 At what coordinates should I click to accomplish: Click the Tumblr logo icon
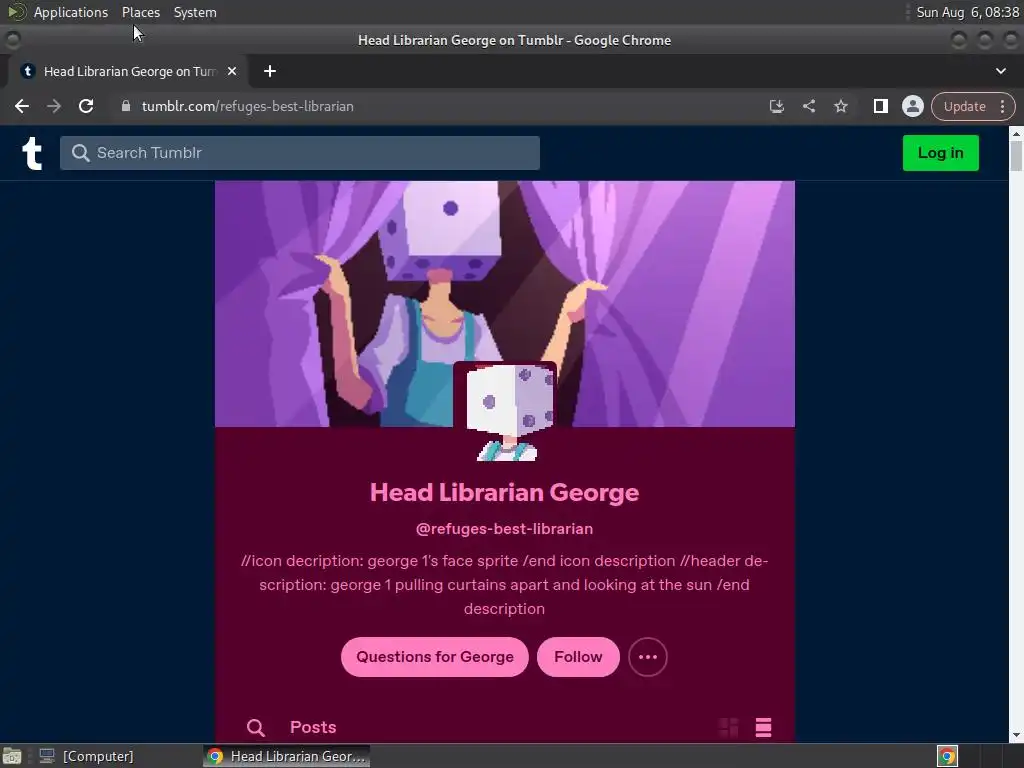point(32,153)
